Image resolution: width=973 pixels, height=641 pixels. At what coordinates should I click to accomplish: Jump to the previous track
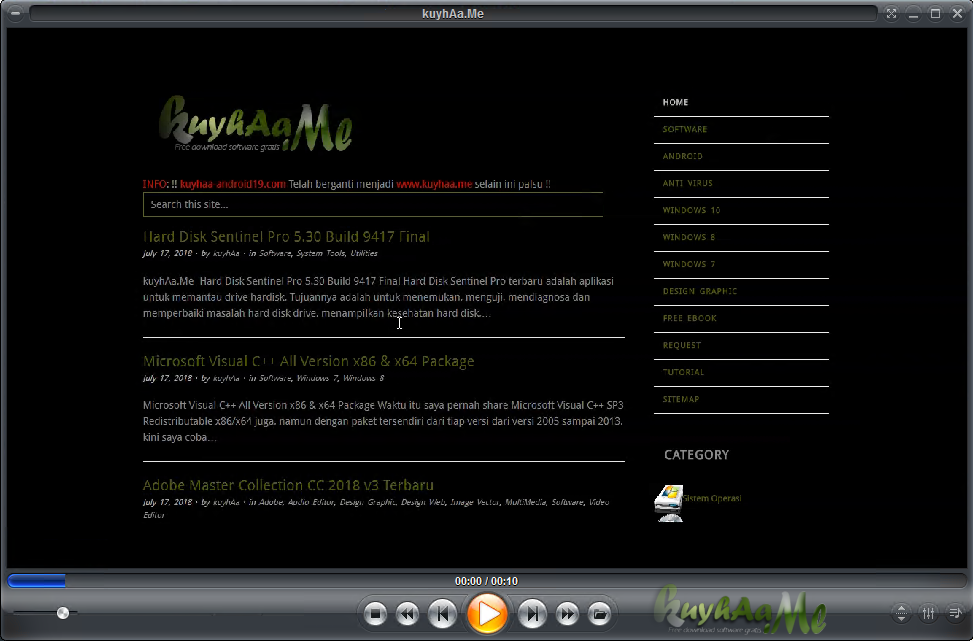(x=442, y=614)
